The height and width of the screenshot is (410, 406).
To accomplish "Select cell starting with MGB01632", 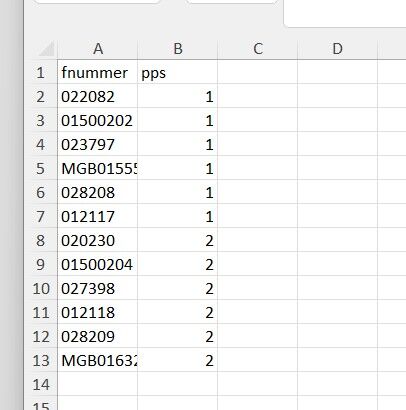I will 98,360.
